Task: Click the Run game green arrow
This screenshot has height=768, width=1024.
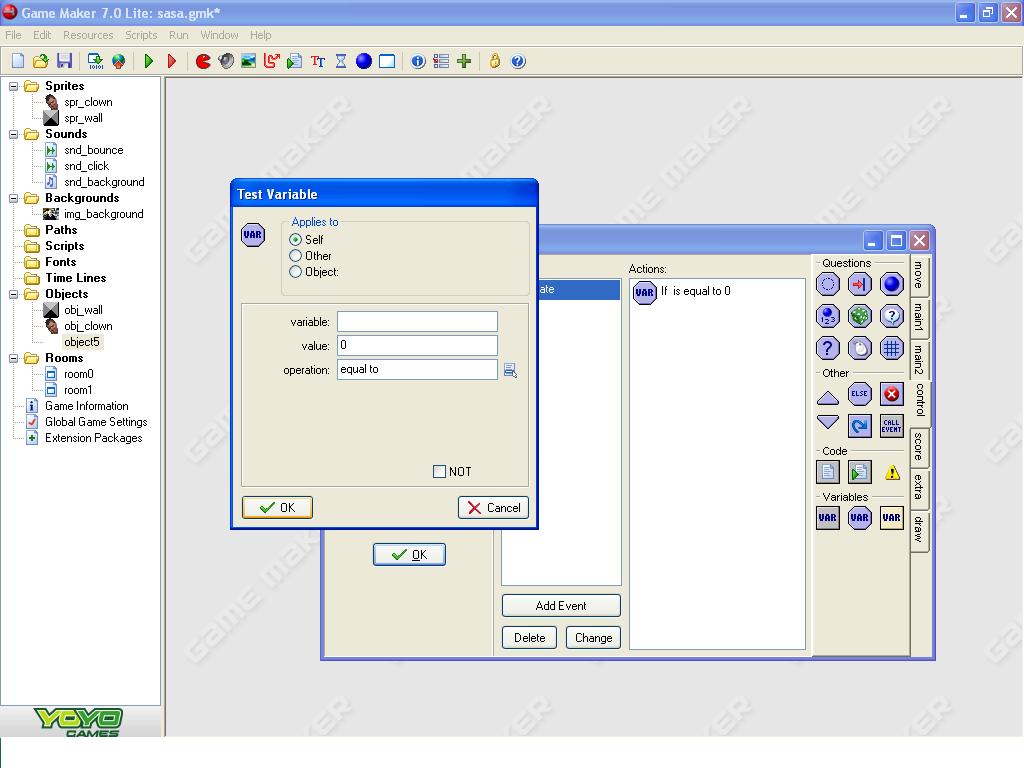Action: click(149, 61)
